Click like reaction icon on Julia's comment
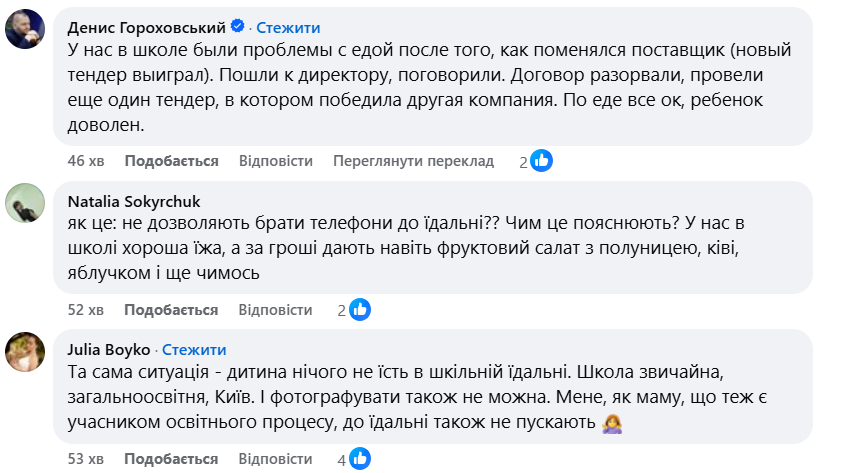The height and width of the screenshot is (473, 843). pyautogui.click(x=360, y=459)
